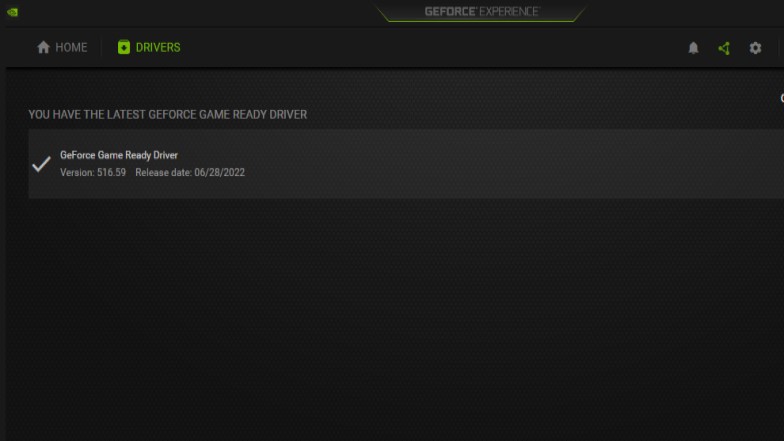Click the partially visible button at right edge

point(782,98)
